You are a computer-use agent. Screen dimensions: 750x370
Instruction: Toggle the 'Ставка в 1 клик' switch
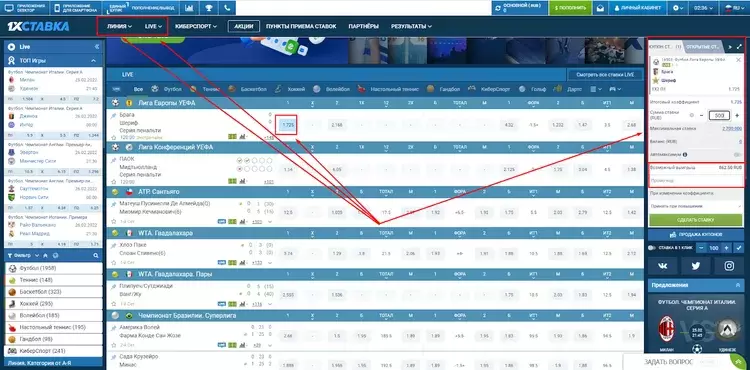[652, 248]
